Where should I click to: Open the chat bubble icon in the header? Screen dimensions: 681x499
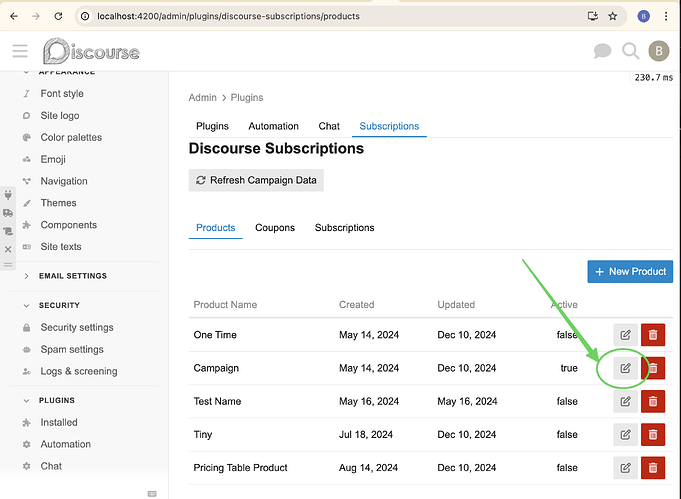point(602,51)
